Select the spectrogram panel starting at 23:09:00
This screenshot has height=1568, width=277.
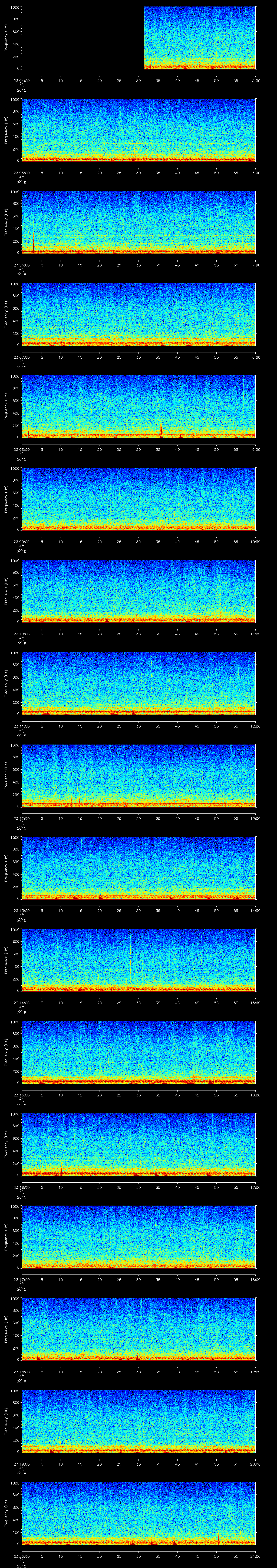point(139,499)
